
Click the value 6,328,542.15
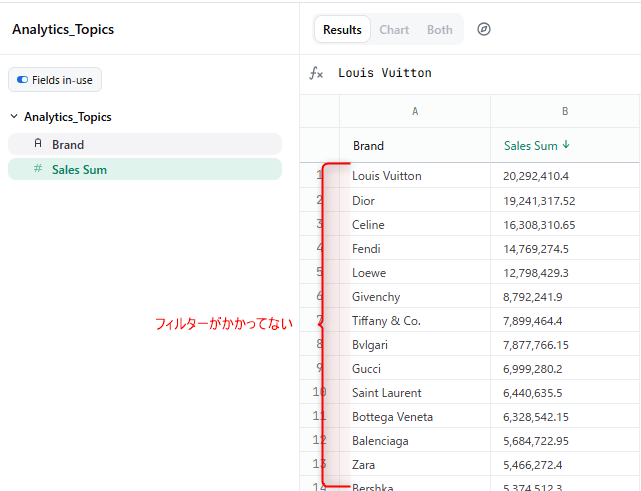tap(536, 417)
